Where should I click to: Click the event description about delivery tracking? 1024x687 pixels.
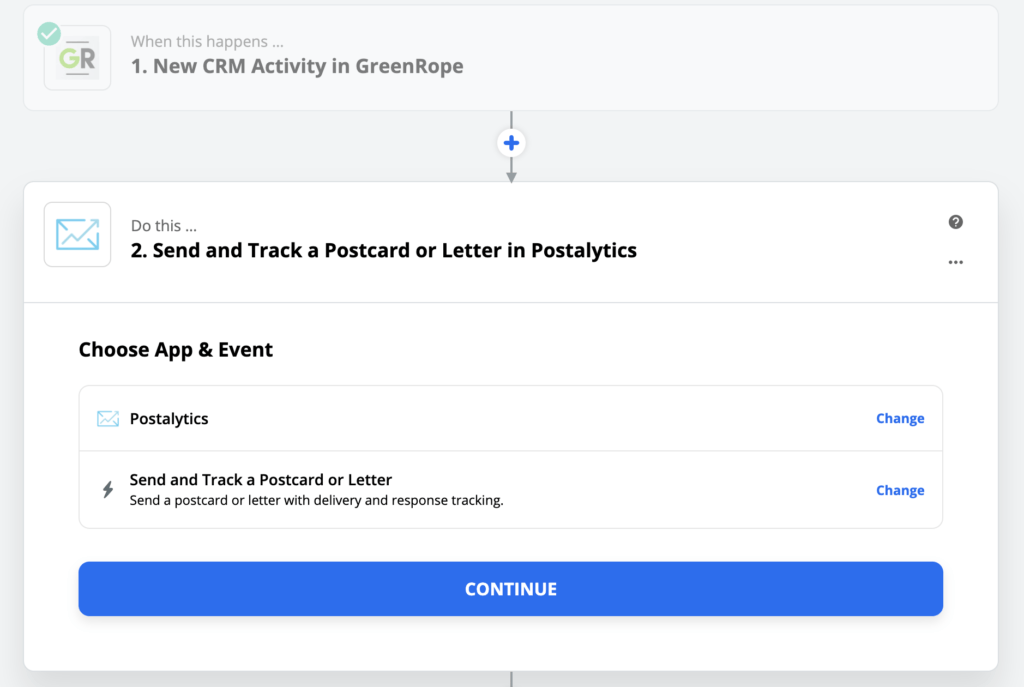coord(316,501)
